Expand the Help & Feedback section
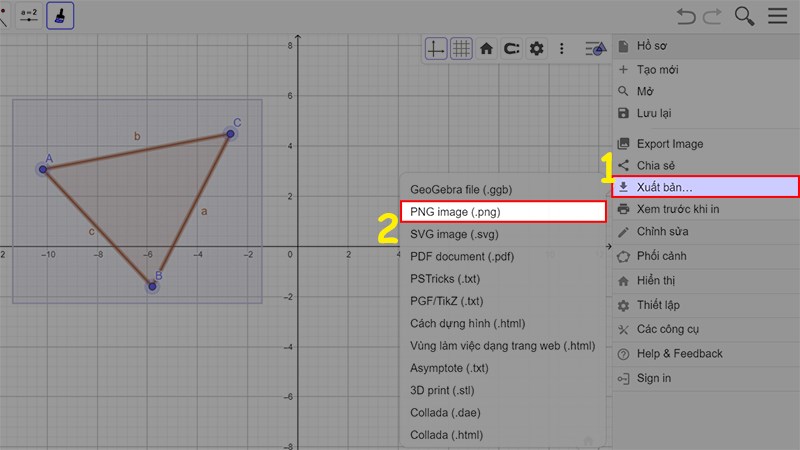The width and height of the screenshot is (800, 450). tap(706, 354)
